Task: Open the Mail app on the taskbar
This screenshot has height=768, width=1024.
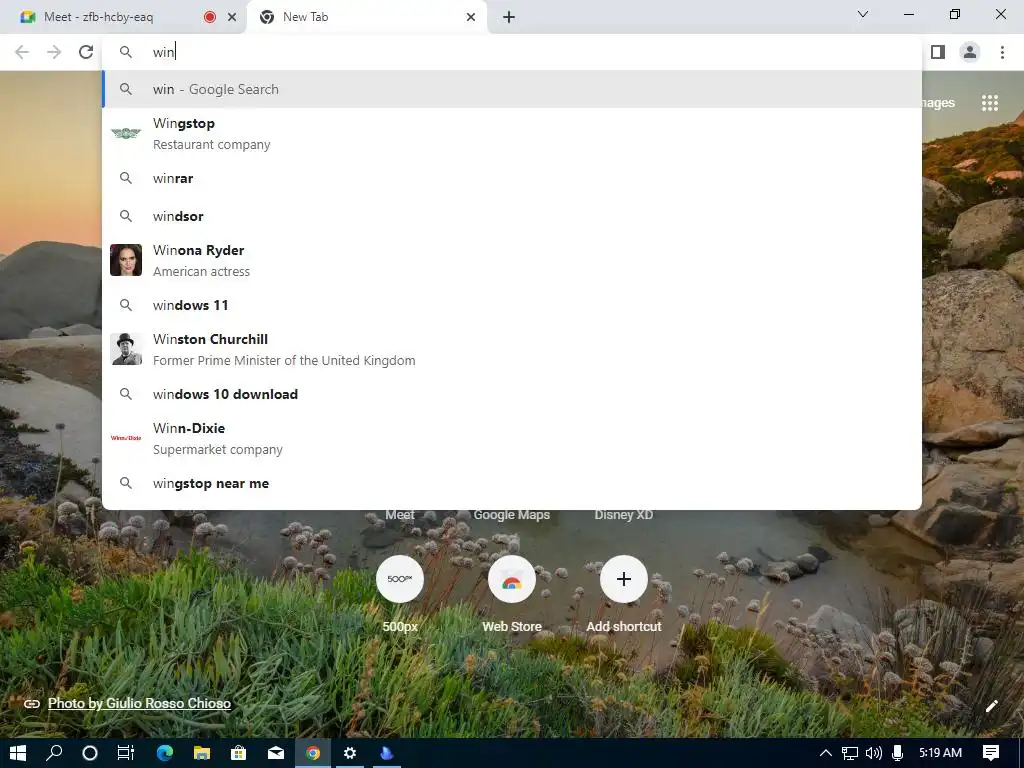Action: pyautogui.click(x=276, y=753)
